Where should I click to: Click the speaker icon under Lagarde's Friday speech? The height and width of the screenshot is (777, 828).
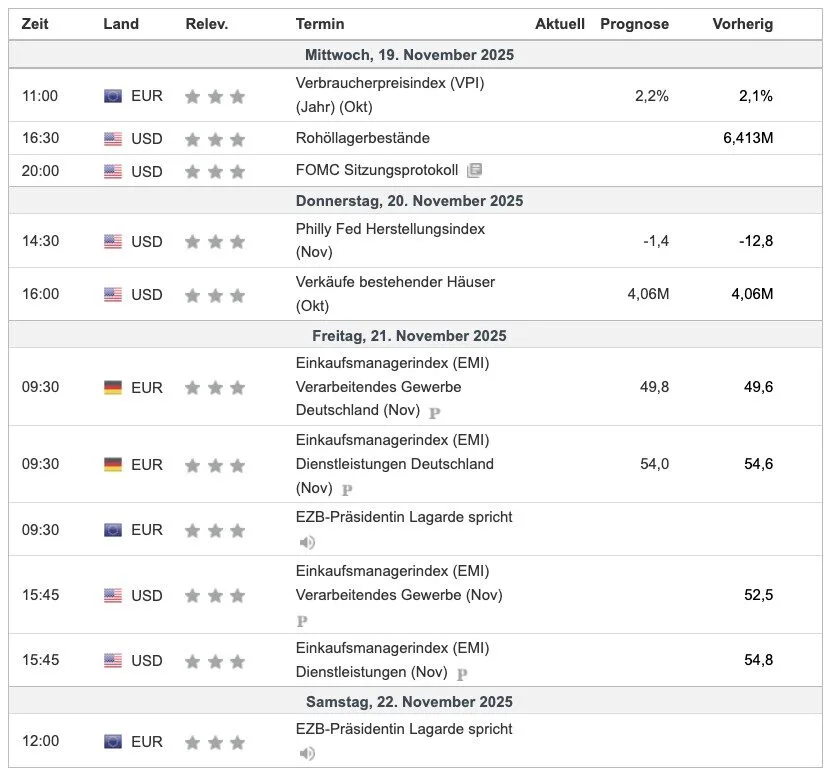307,542
